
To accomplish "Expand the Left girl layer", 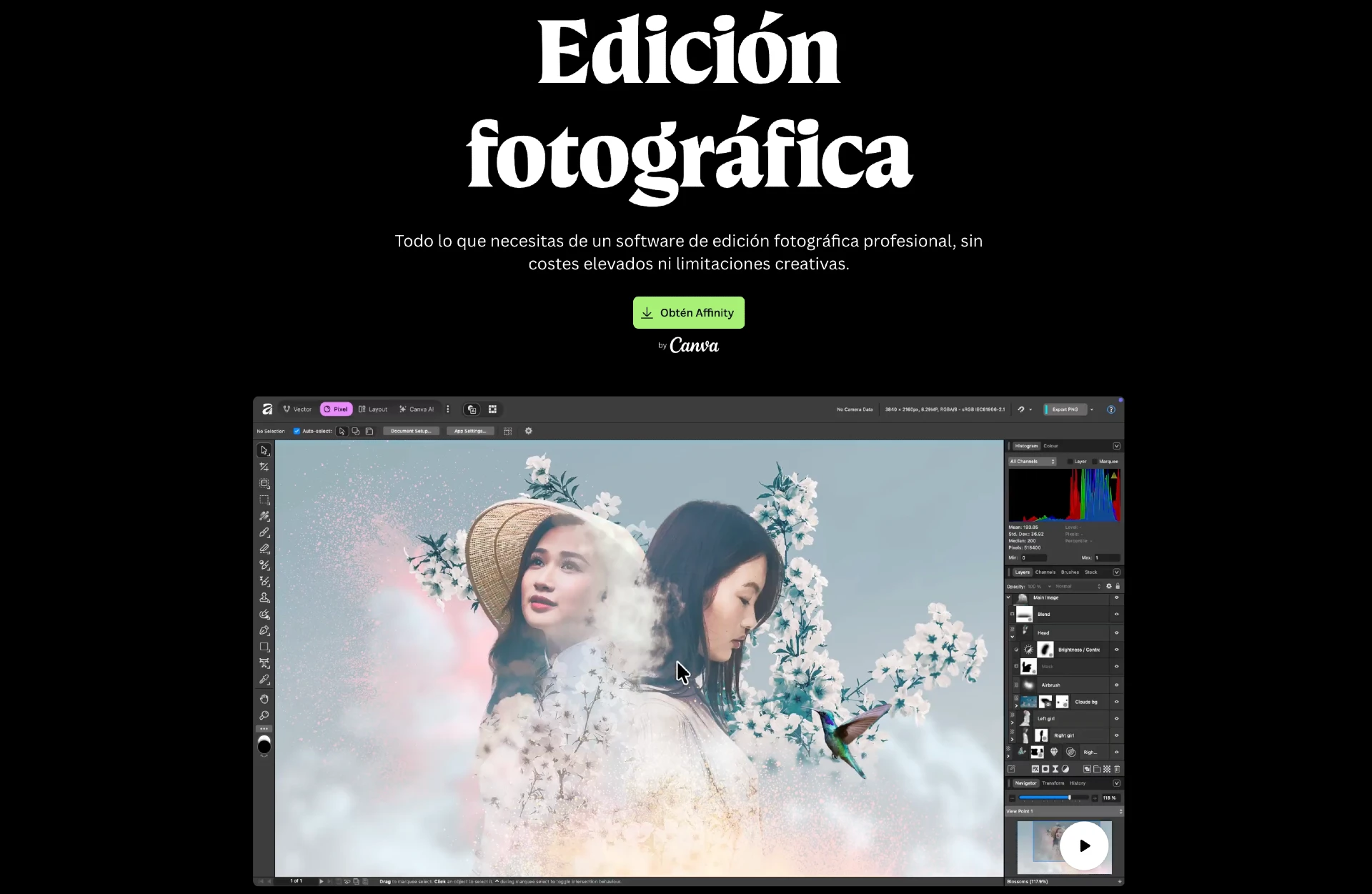I will click(1012, 722).
